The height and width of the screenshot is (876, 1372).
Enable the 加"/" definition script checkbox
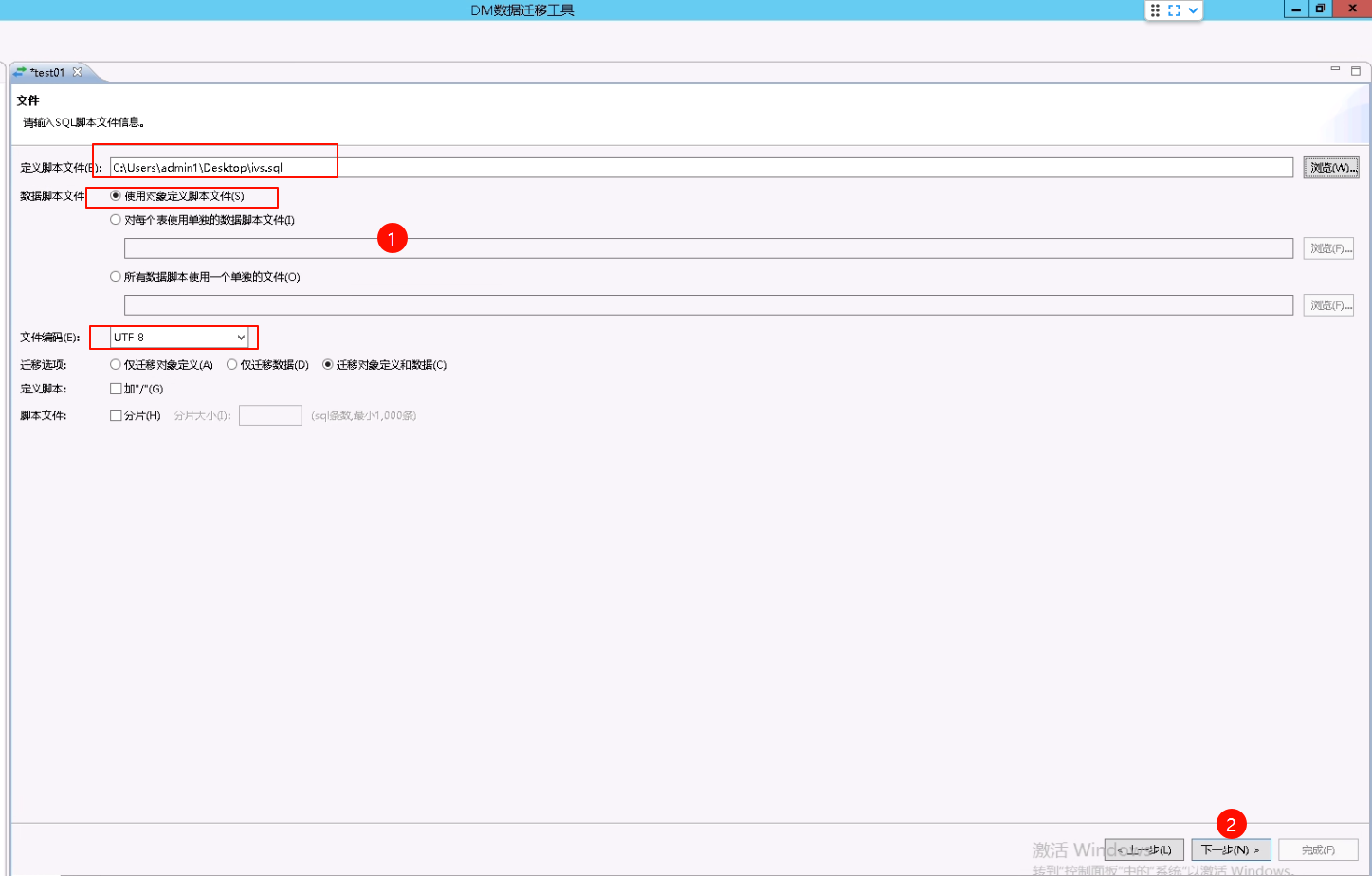coord(116,389)
